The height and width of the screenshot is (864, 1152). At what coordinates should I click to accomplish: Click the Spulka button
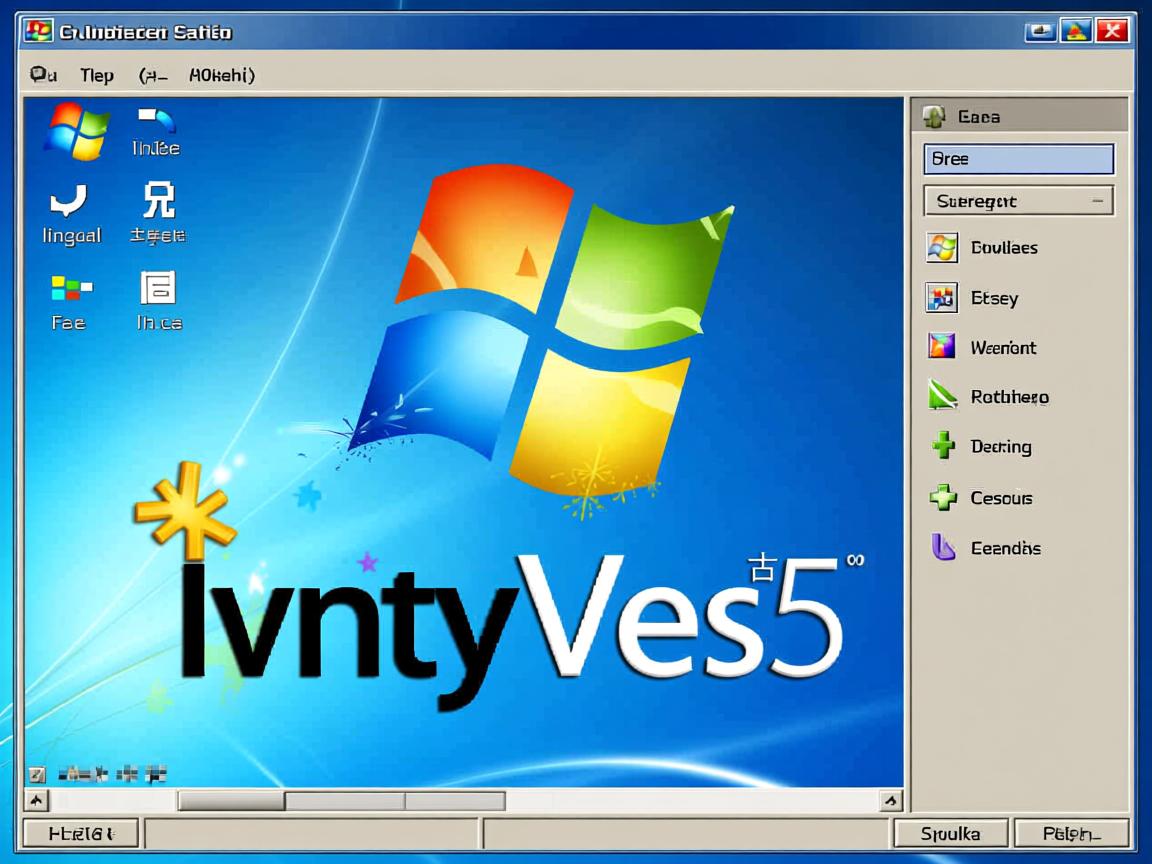click(950, 833)
